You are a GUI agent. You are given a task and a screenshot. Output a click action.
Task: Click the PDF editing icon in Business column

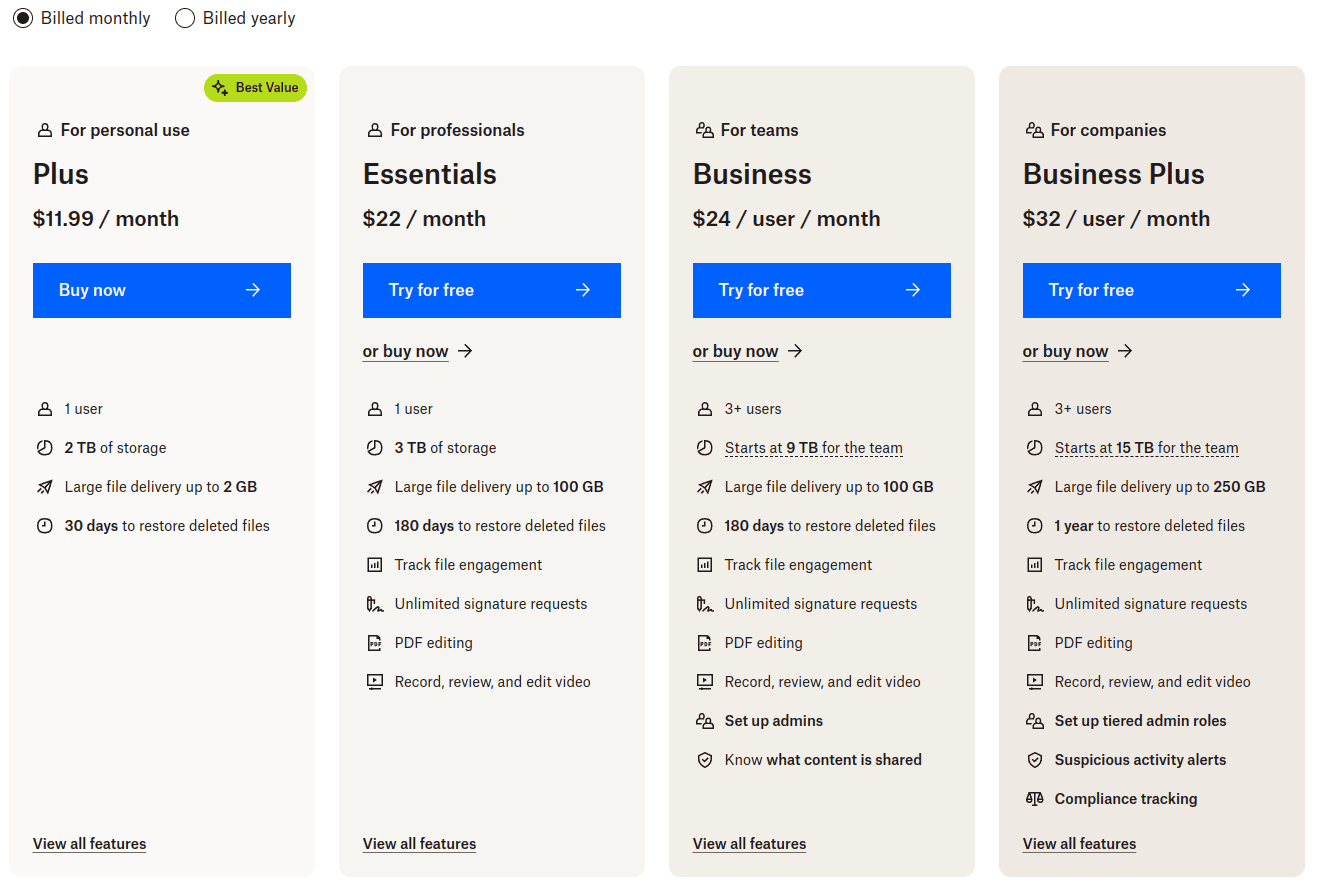pos(704,642)
